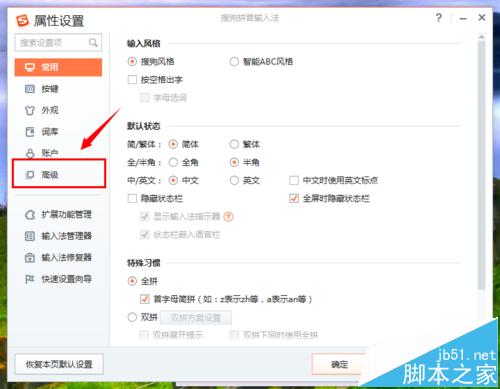The image size is (500, 389).
Task: Open 快速设置向导
Action: [x=58, y=279]
